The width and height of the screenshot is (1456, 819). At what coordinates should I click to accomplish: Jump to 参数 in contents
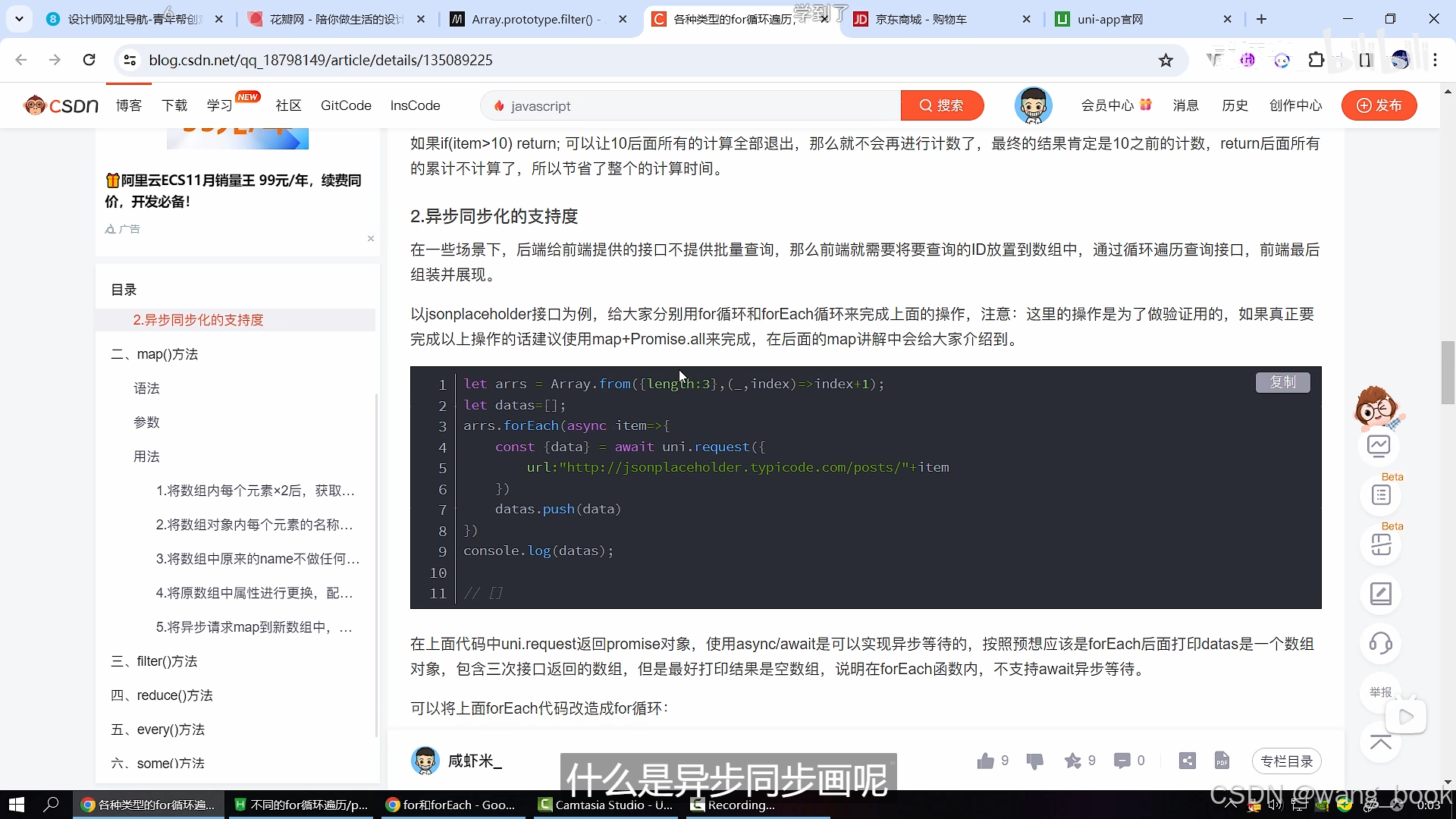click(x=146, y=422)
